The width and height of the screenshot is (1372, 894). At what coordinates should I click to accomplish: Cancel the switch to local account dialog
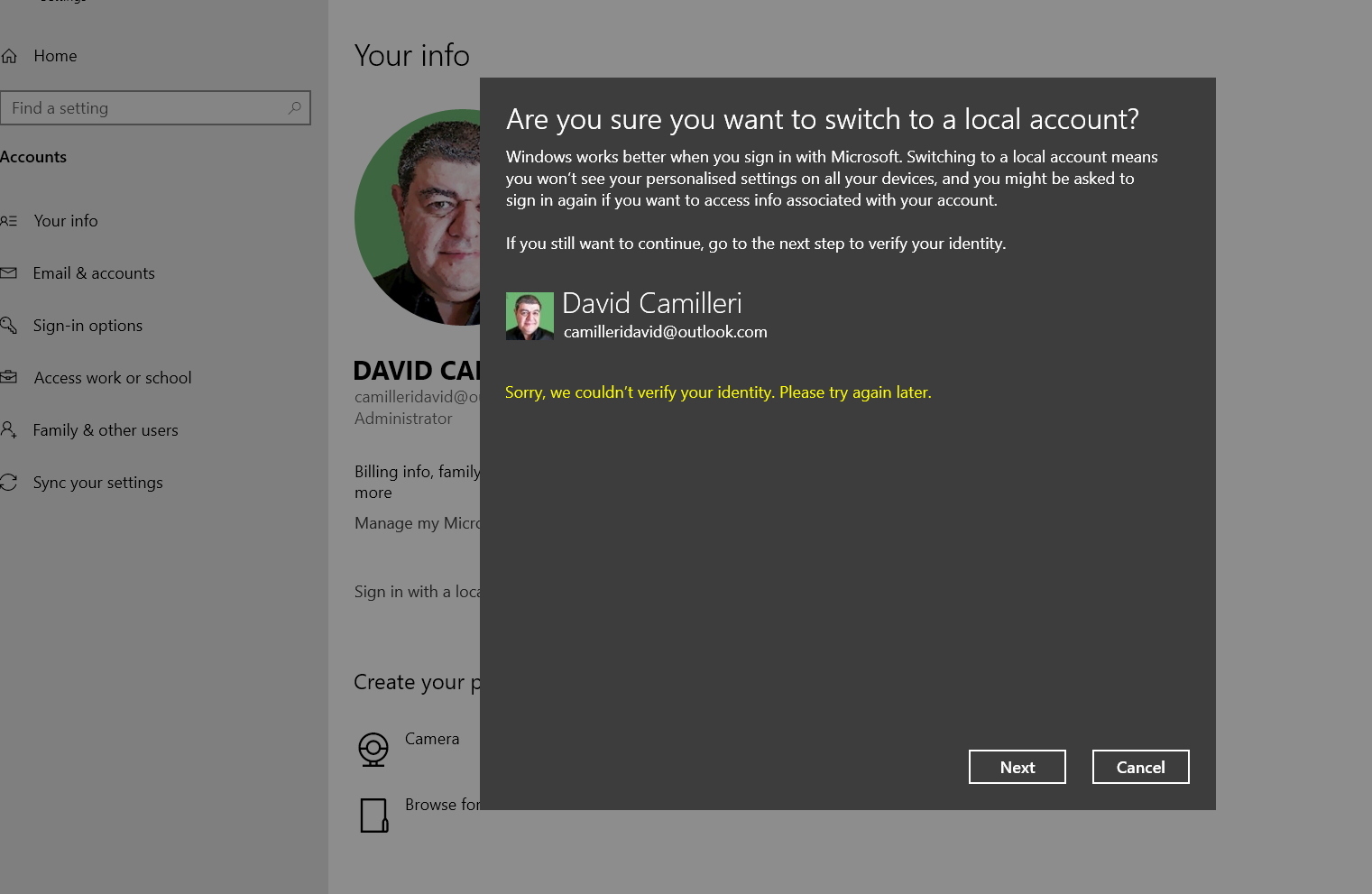[1141, 767]
